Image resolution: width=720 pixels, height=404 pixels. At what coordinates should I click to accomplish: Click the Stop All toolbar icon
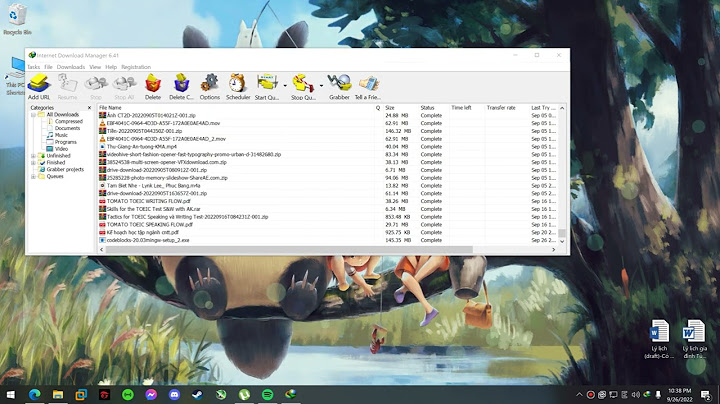(124, 86)
